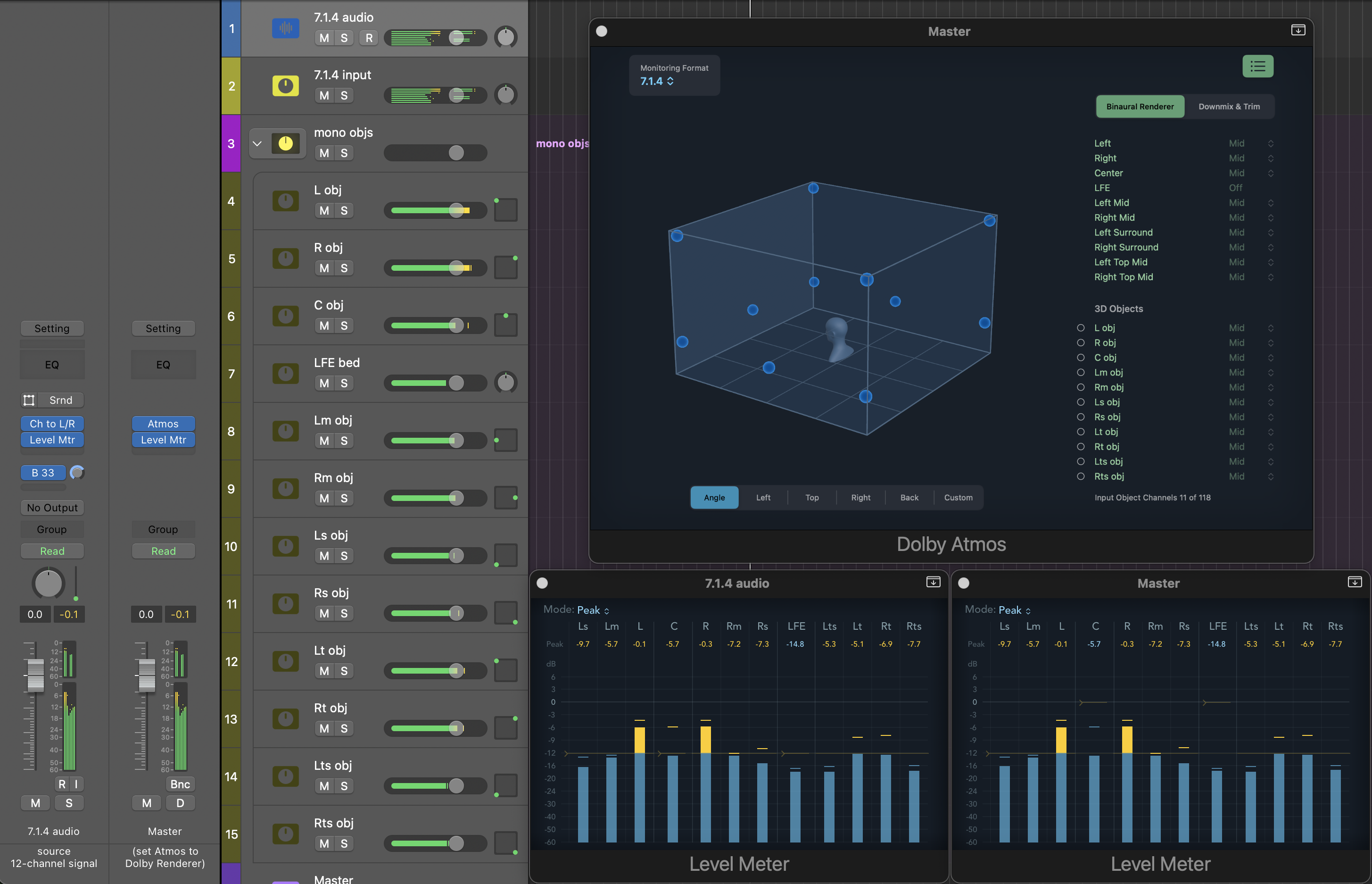
Task: Select the Angle view tab
Action: 714,498
